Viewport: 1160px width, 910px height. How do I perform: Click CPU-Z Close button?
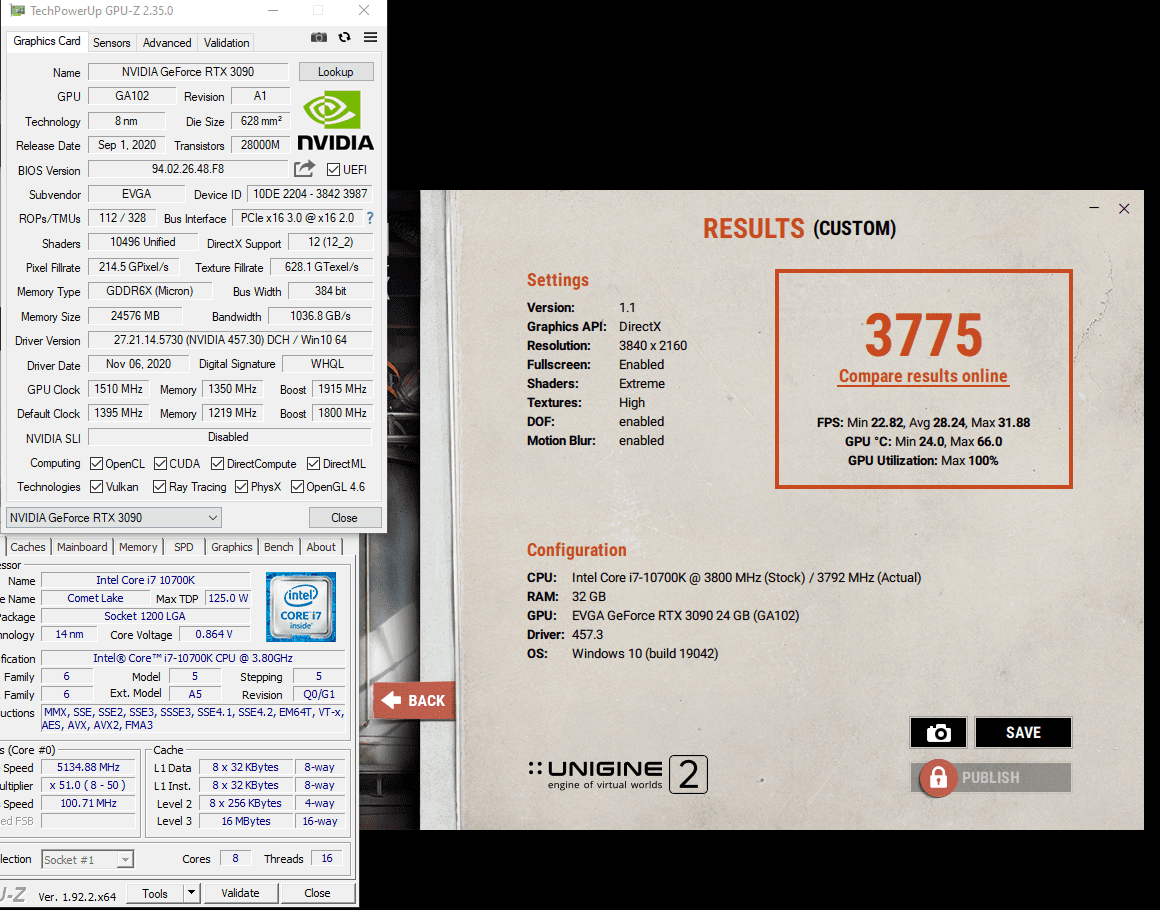(317, 893)
